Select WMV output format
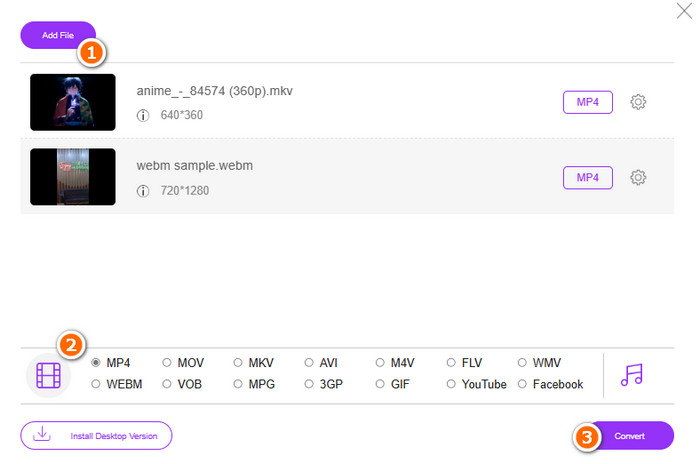This screenshot has height=464, width=700. click(522, 363)
